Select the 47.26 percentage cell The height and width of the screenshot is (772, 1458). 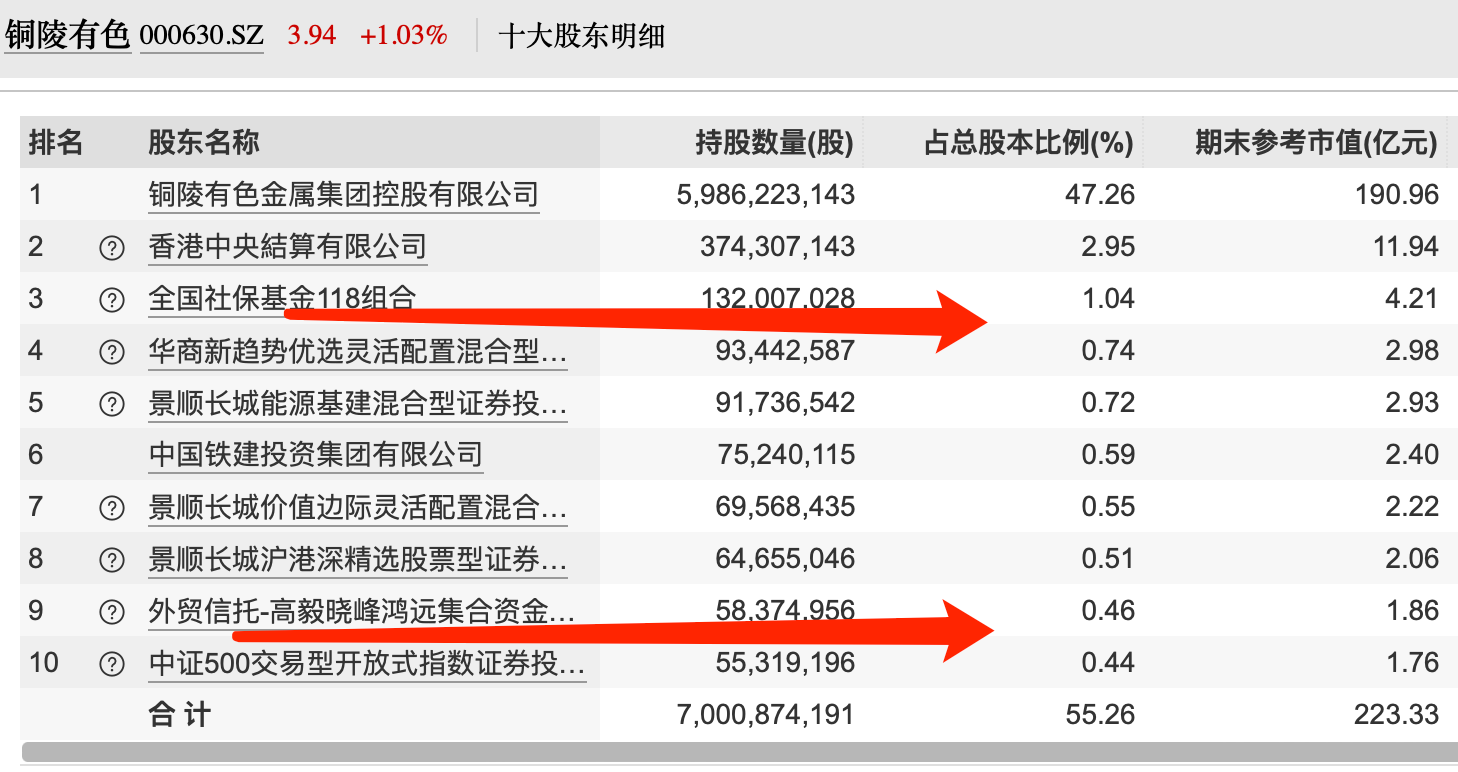[1100, 194]
